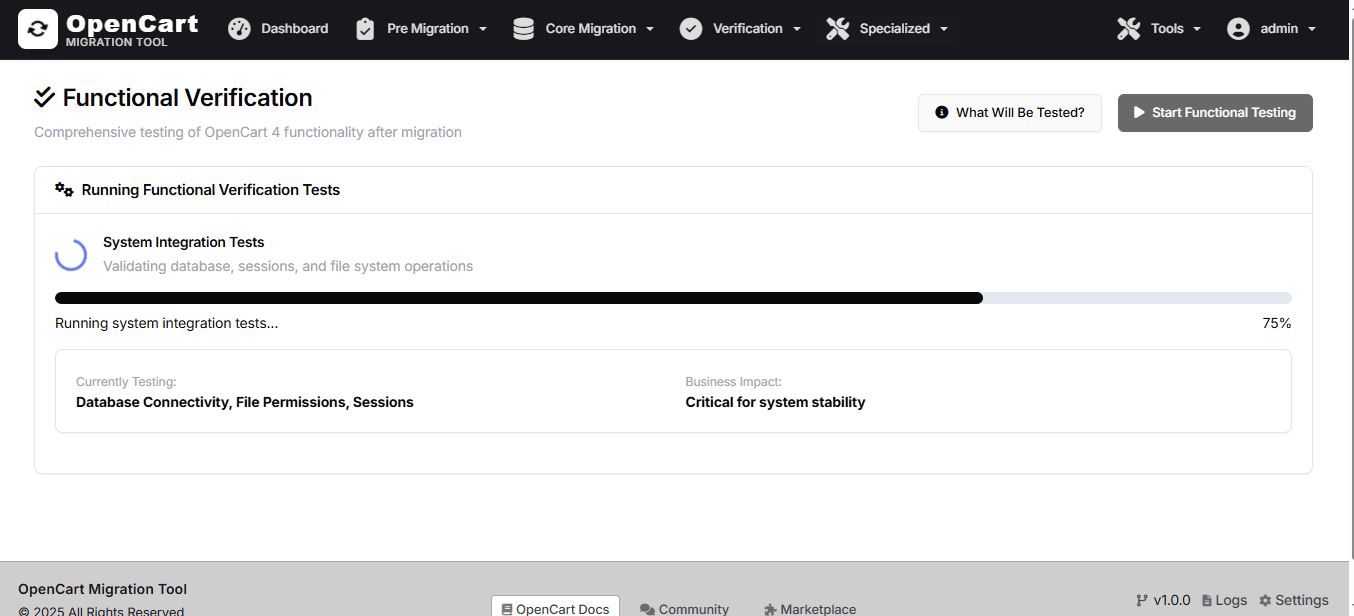Click the Settings gear icon in footer
Viewport: 1354px width, 616px height.
coord(1265,601)
